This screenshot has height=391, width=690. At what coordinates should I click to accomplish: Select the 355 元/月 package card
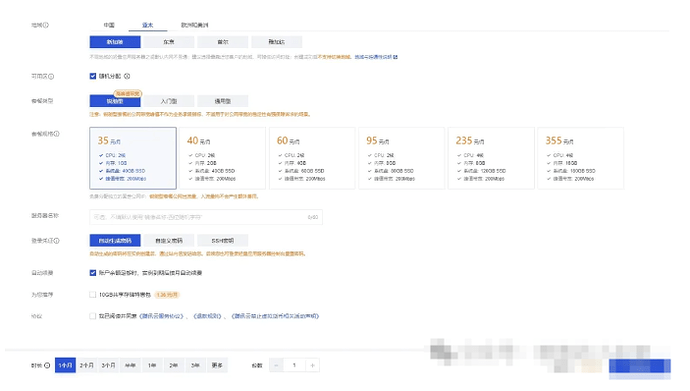pyautogui.click(x=580, y=158)
